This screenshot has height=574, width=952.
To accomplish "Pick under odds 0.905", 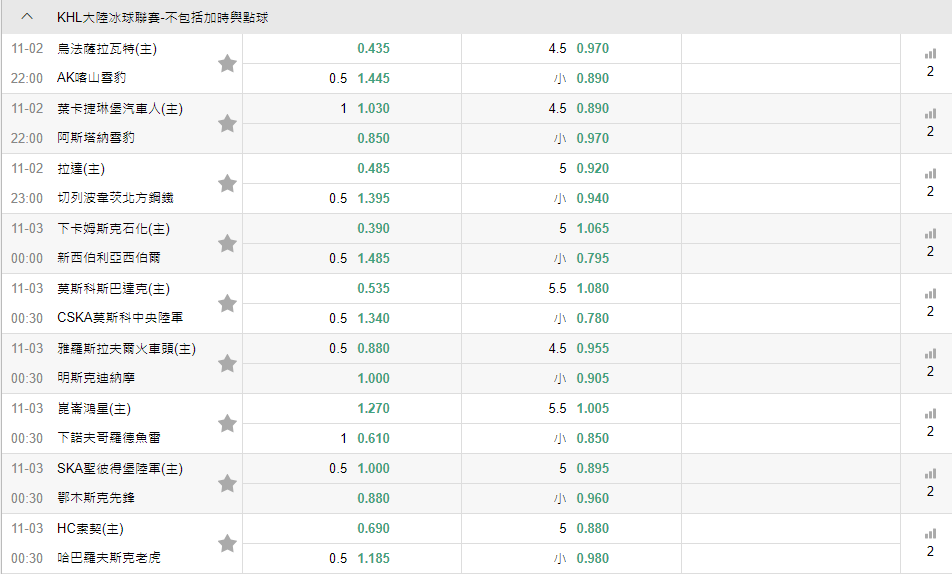I will click(593, 378).
